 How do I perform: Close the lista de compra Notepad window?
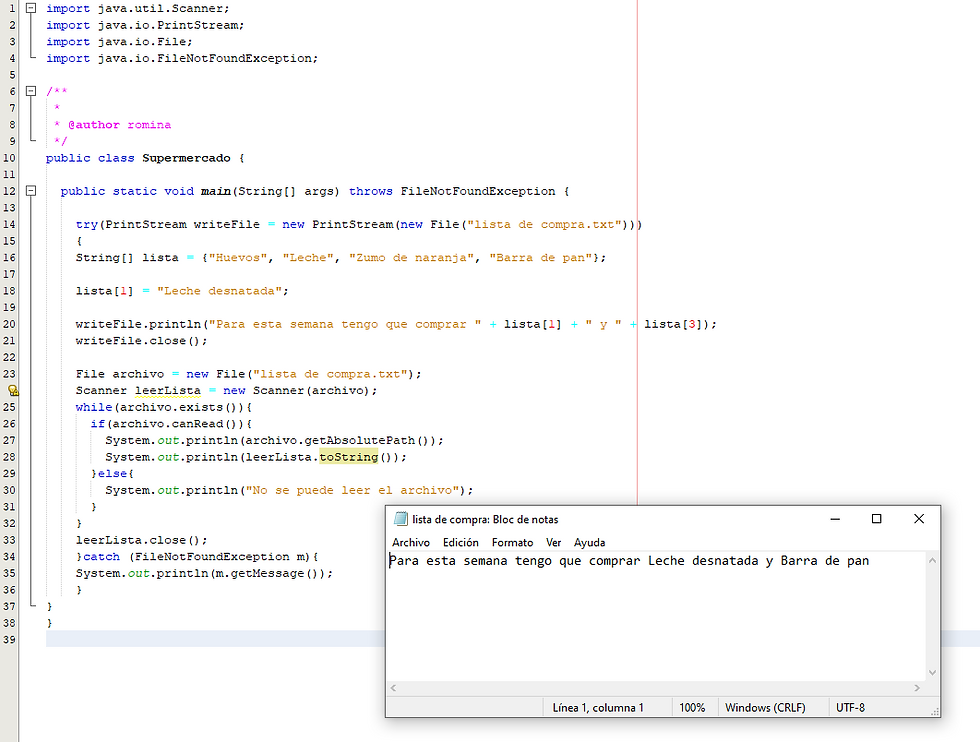pyautogui.click(x=919, y=519)
